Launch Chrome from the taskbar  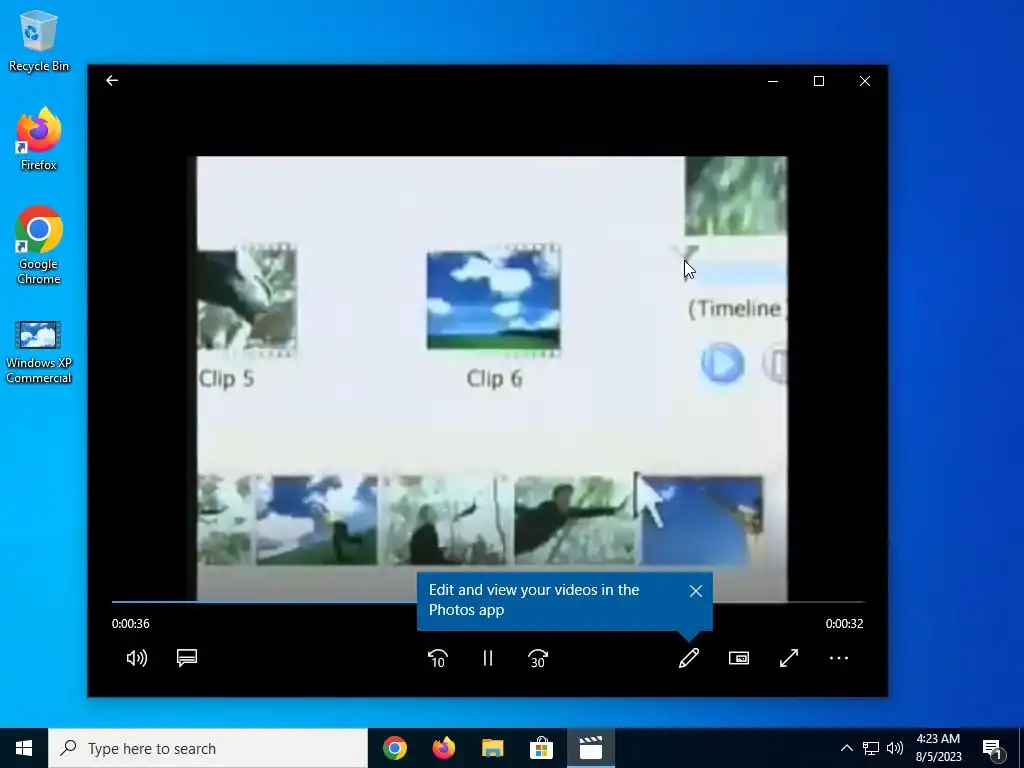point(394,748)
